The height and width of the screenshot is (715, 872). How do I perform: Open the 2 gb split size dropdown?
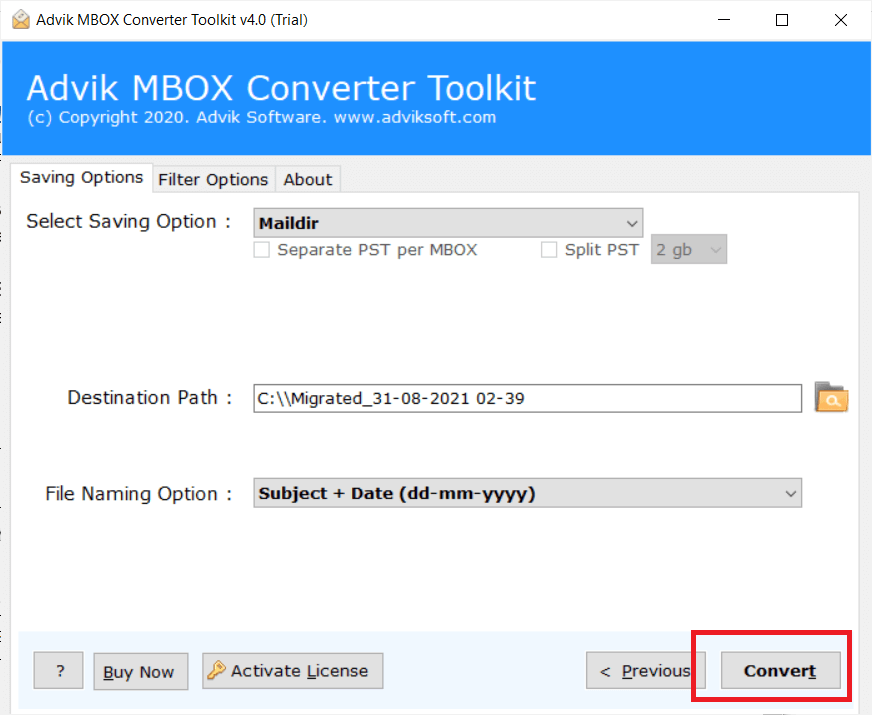tap(688, 249)
